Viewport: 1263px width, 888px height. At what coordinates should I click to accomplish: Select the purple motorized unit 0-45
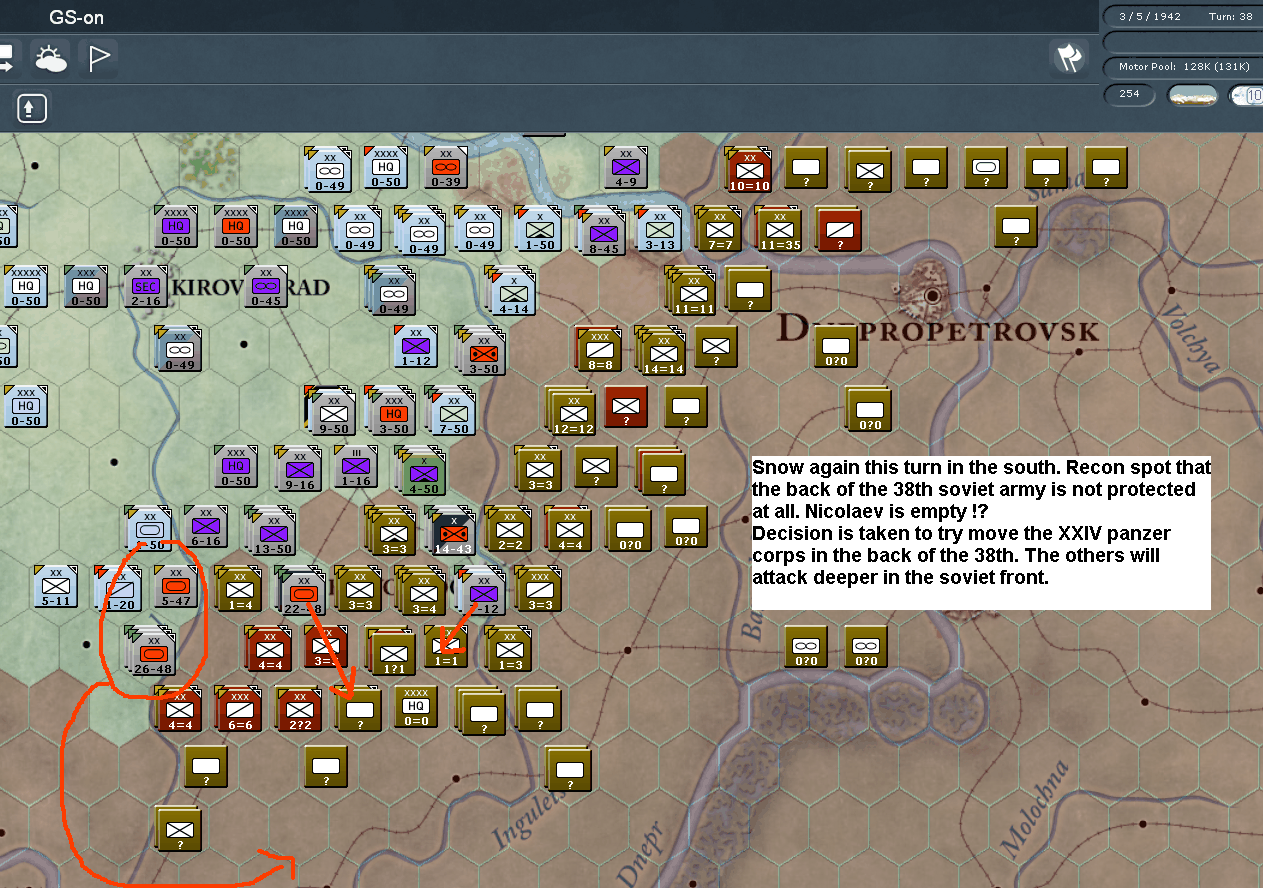[266, 287]
